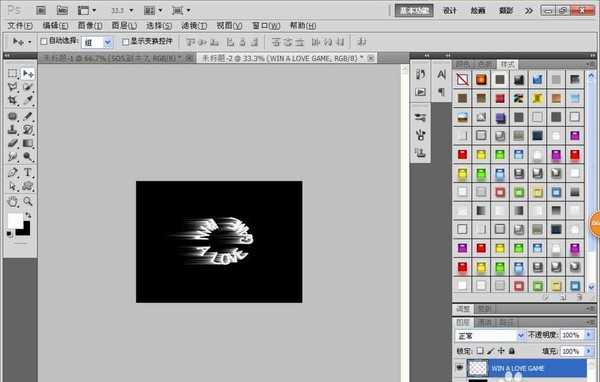Select the Custom Shape tool
600x382 pixels.
28,186
